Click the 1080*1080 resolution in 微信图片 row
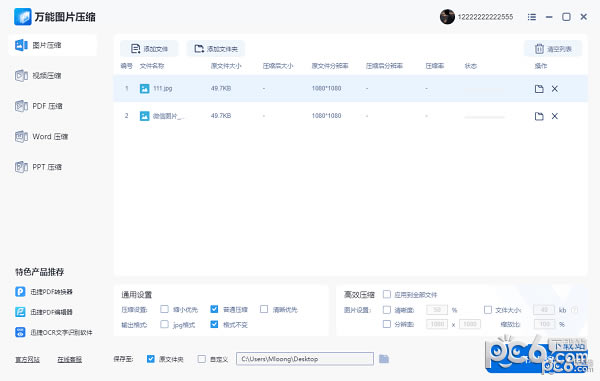The height and width of the screenshot is (381, 600). 326,116
